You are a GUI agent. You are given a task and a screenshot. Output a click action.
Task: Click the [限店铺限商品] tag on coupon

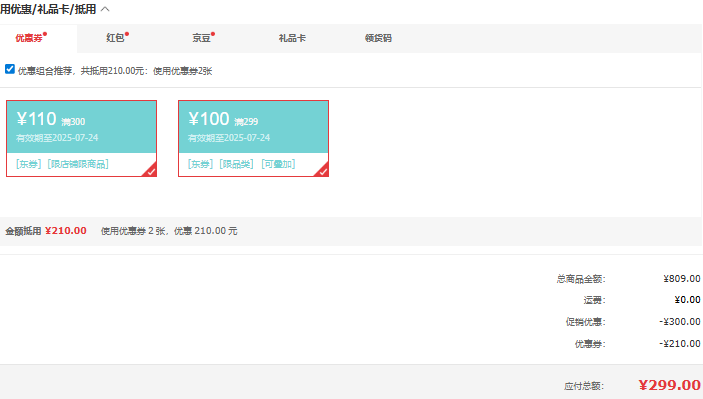coord(78,164)
